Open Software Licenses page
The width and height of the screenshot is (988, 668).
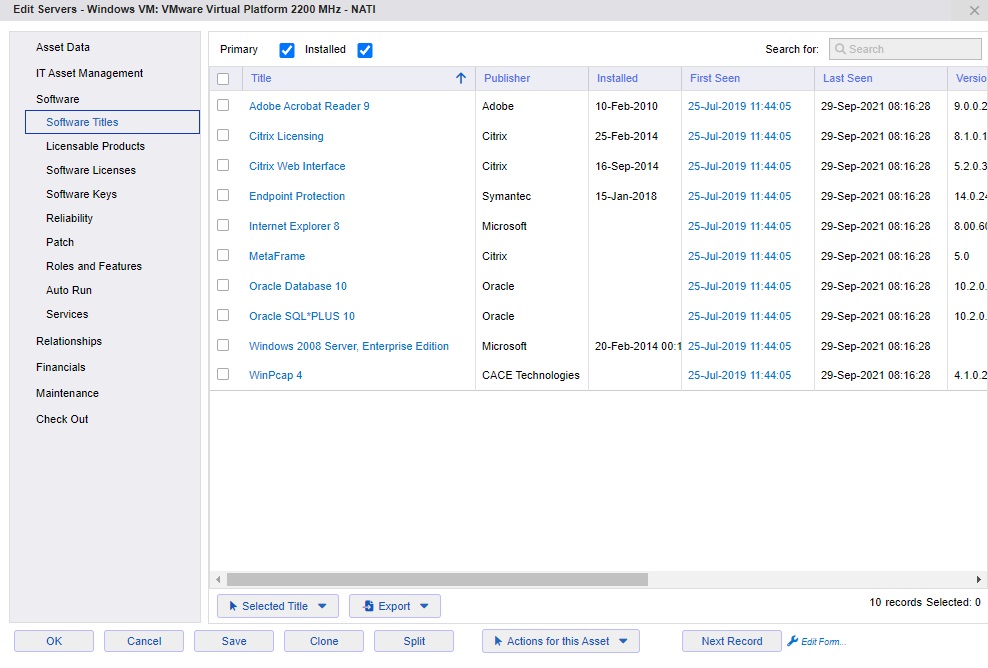pos(91,170)
